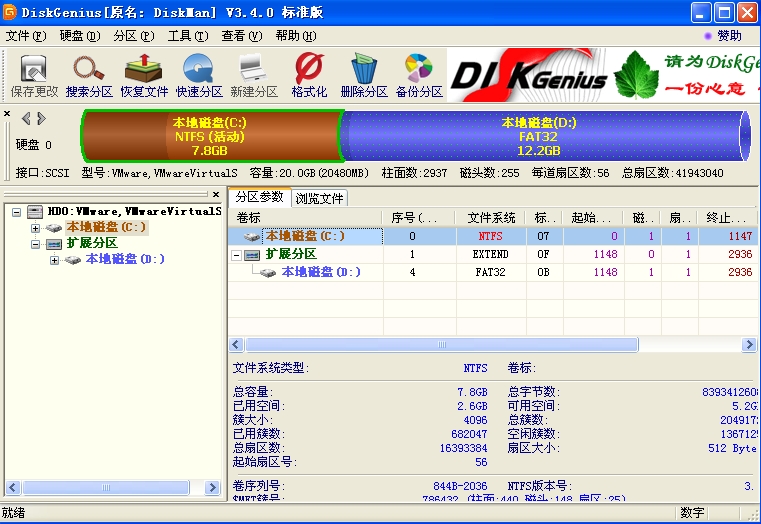Viewport: 761px width, 524px height.
Task: Open 搜索分区 search partition tool
Action: coord(89,75)
